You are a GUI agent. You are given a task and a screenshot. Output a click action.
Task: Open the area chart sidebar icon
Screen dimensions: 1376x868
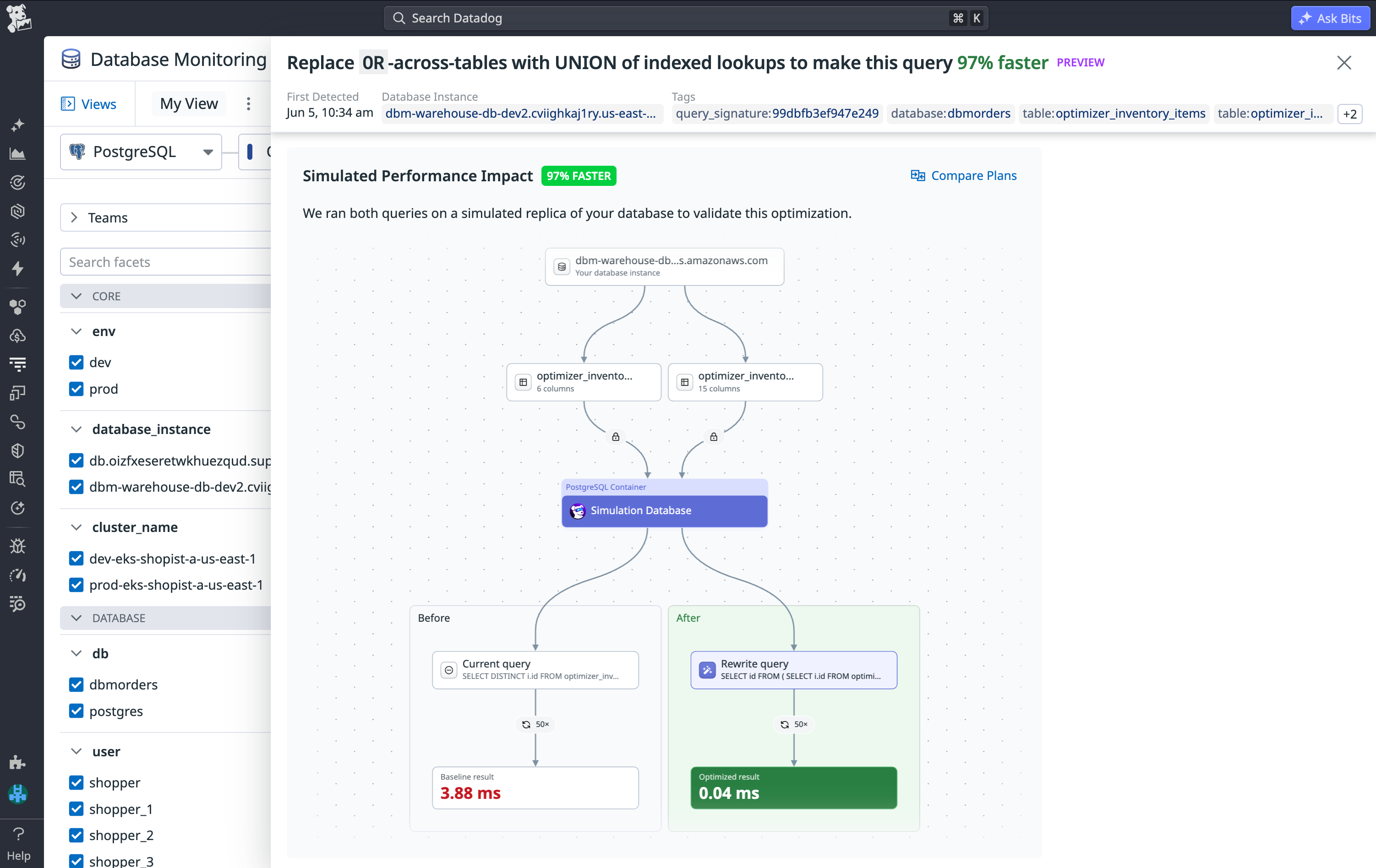click(18, 153)
